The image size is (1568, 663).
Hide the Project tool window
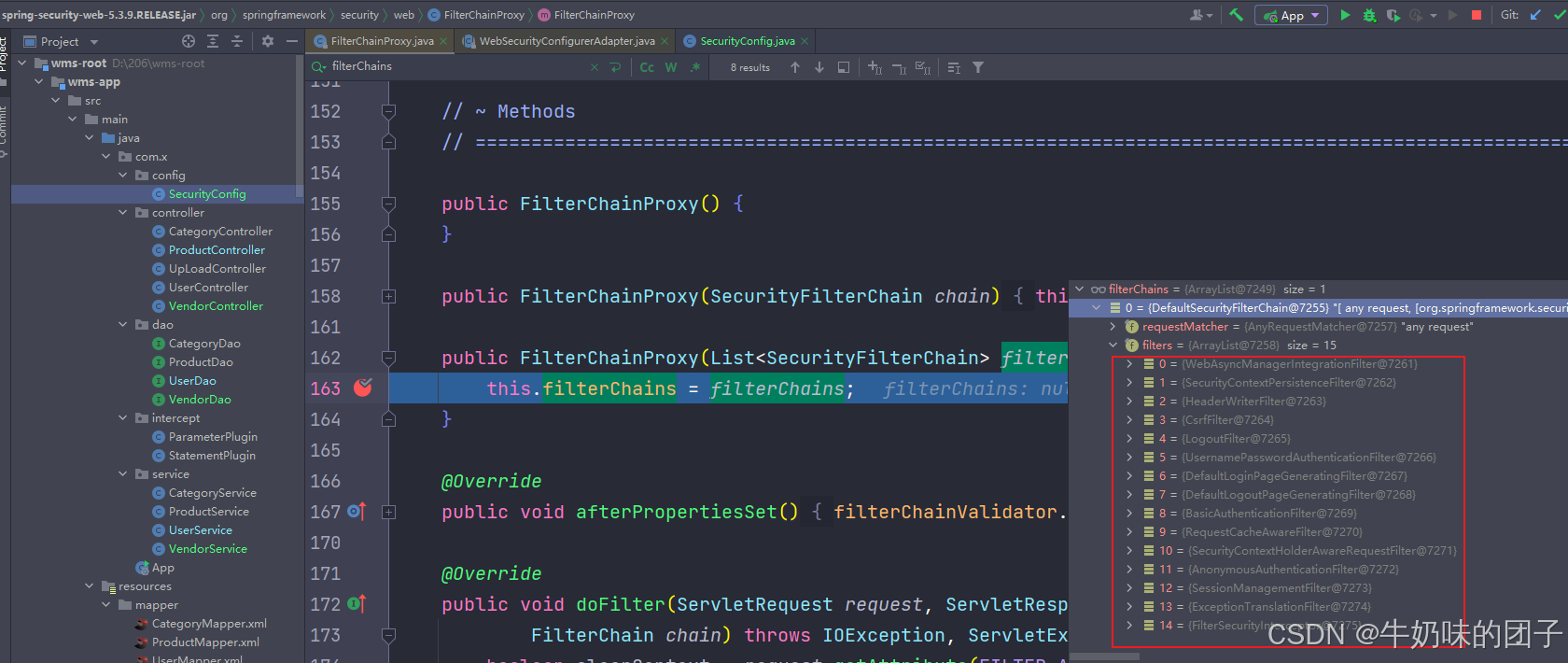click(292, 41)
